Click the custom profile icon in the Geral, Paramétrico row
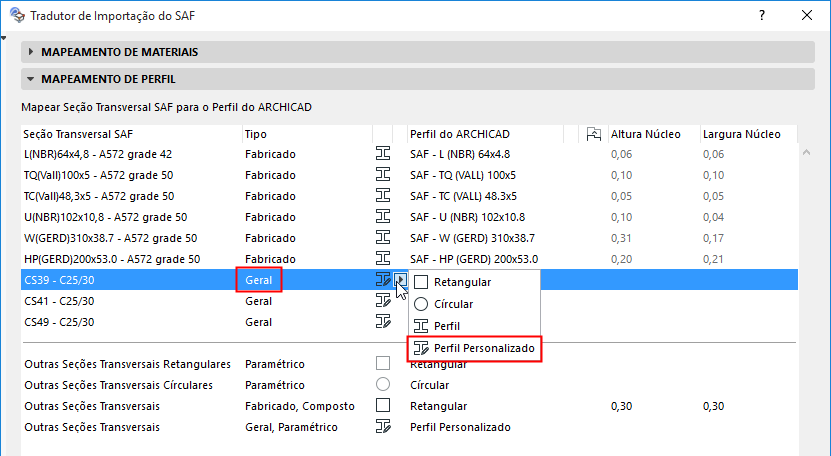 click(382, 427)
